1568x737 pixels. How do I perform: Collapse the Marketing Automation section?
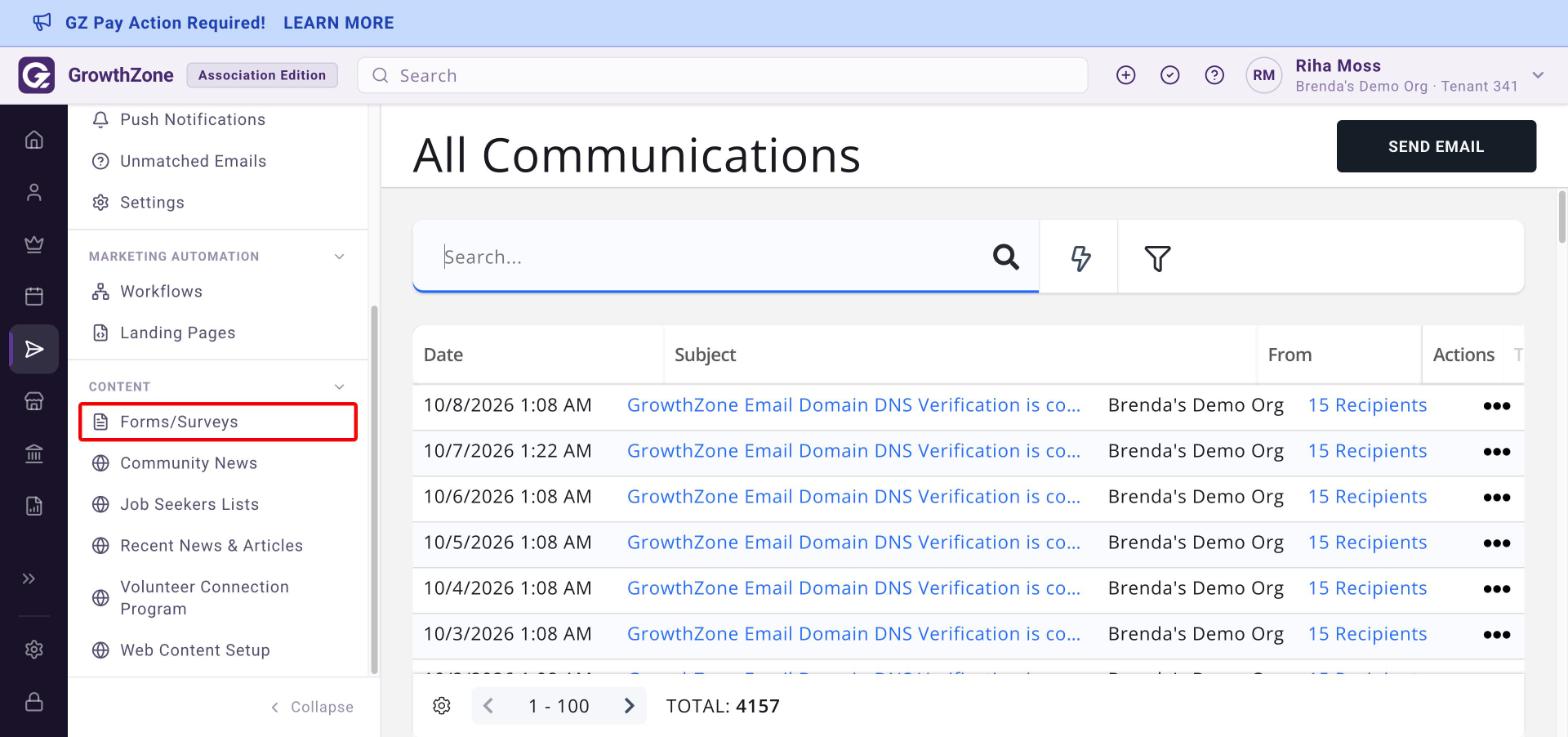[339, 257]
